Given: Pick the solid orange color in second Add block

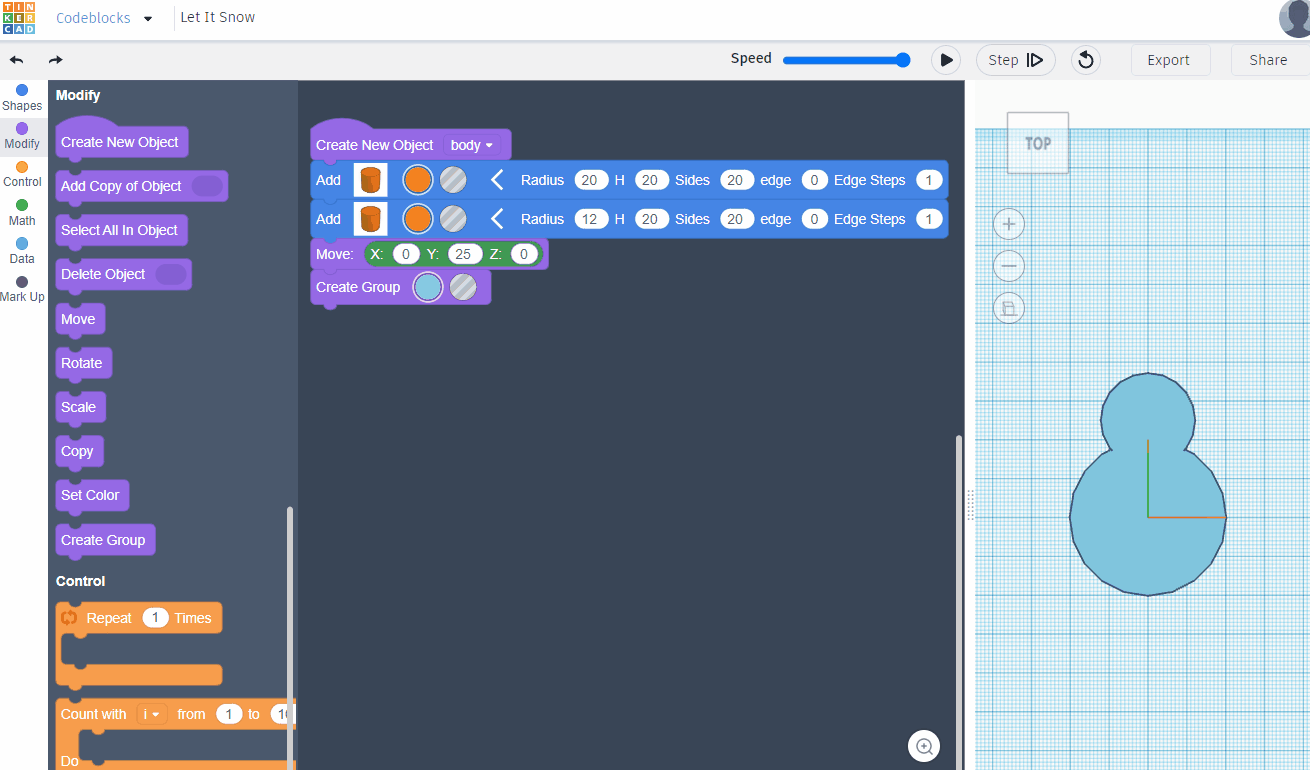Looking at the screenshot, I should (417, 219).
